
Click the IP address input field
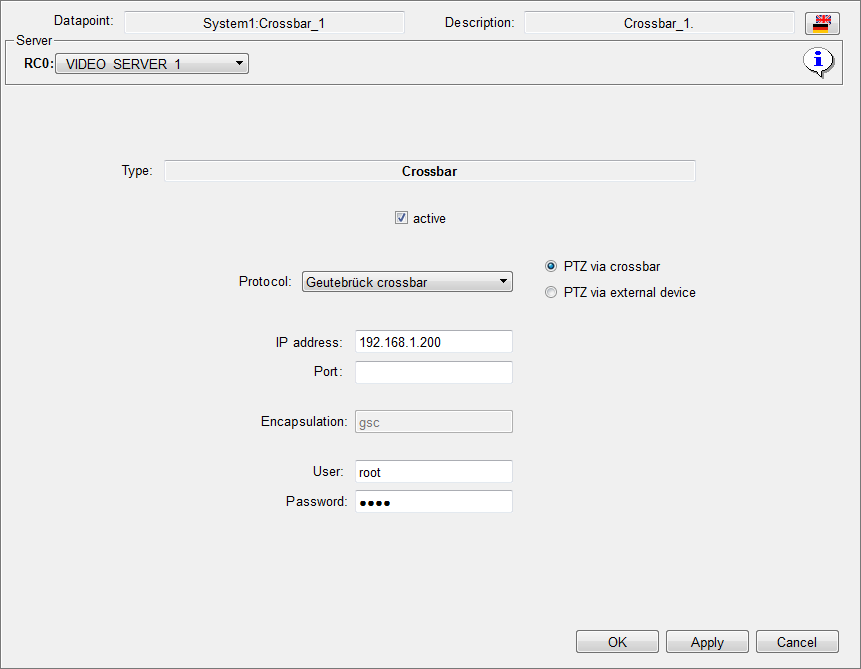click(x=433, y=342)
